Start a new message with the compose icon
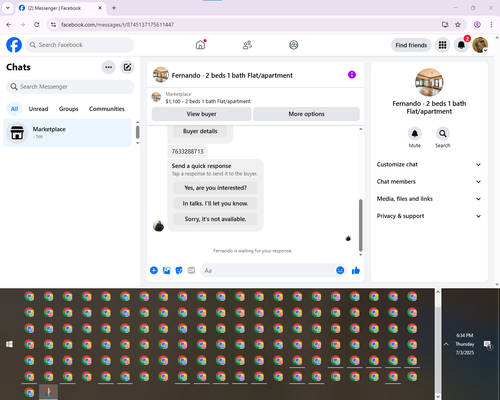Screen dimensions: 500x400 coord(127,67)
